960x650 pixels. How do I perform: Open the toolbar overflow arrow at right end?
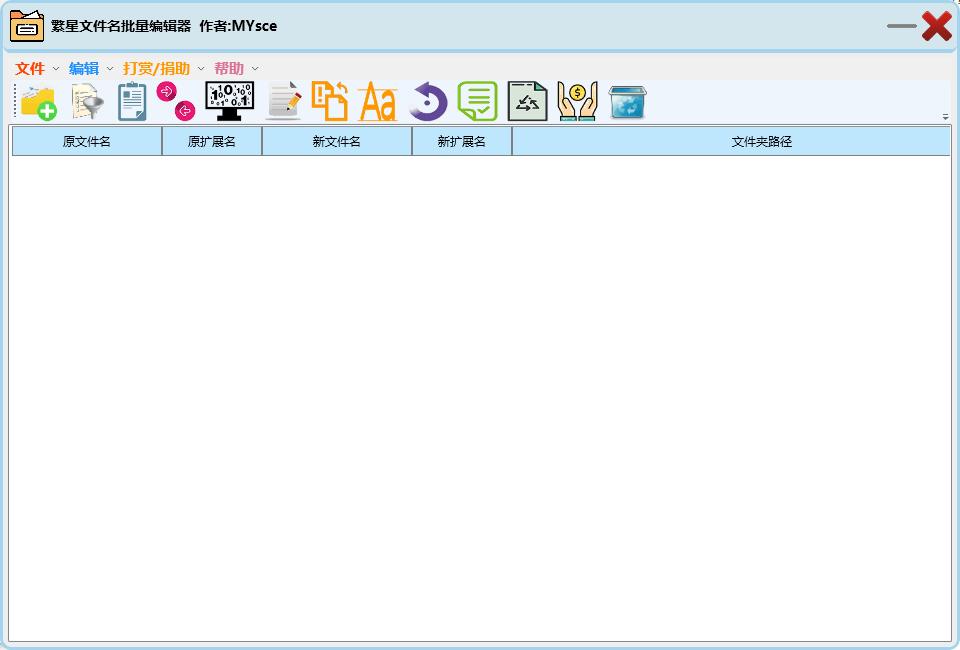tap(945, 116)
